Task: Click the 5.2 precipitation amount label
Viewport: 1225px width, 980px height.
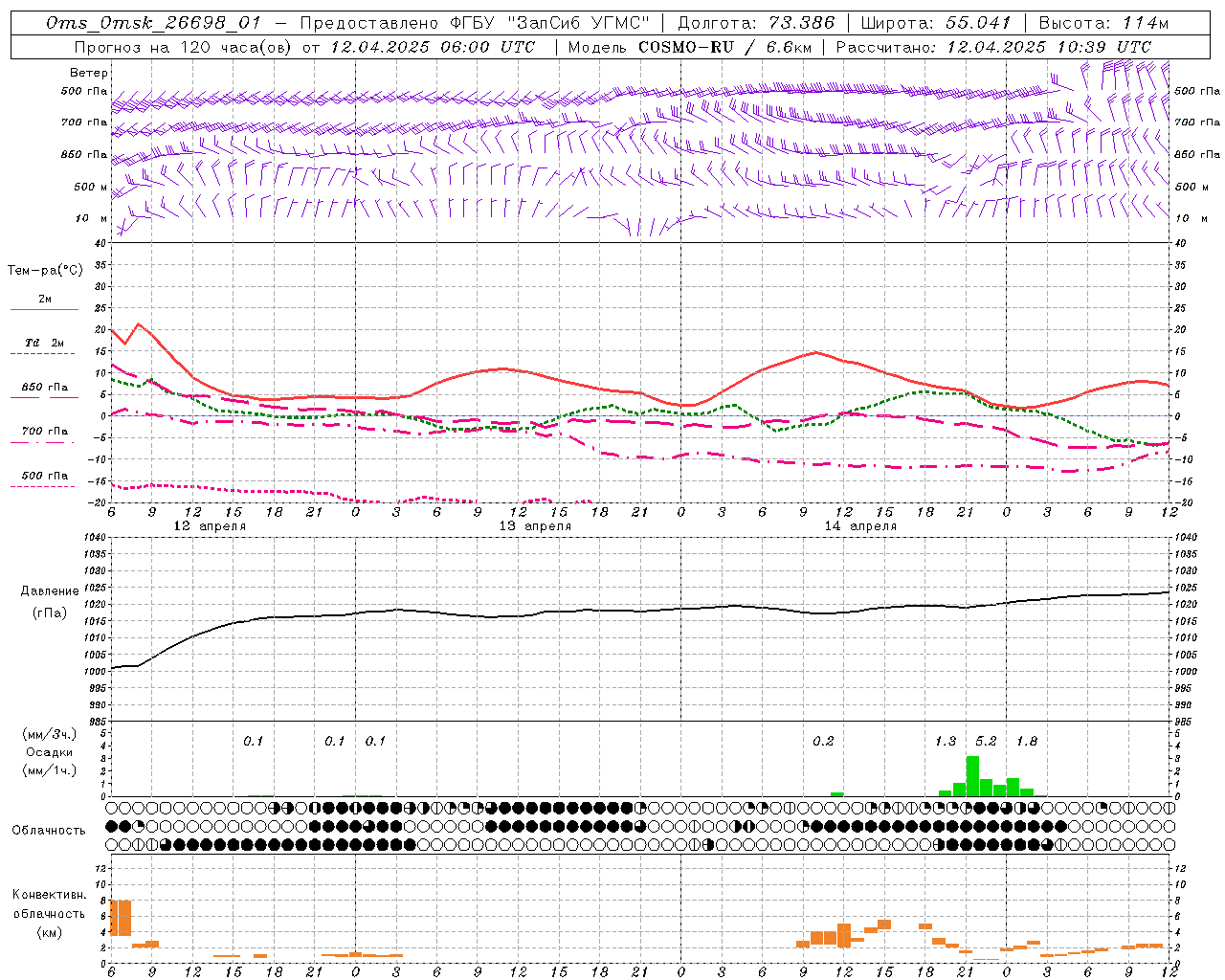Action: [986, 741]
